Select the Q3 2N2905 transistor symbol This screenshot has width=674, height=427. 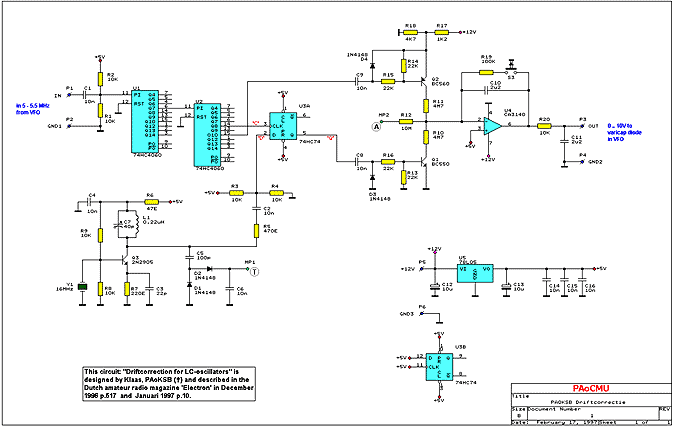(125, 260)
